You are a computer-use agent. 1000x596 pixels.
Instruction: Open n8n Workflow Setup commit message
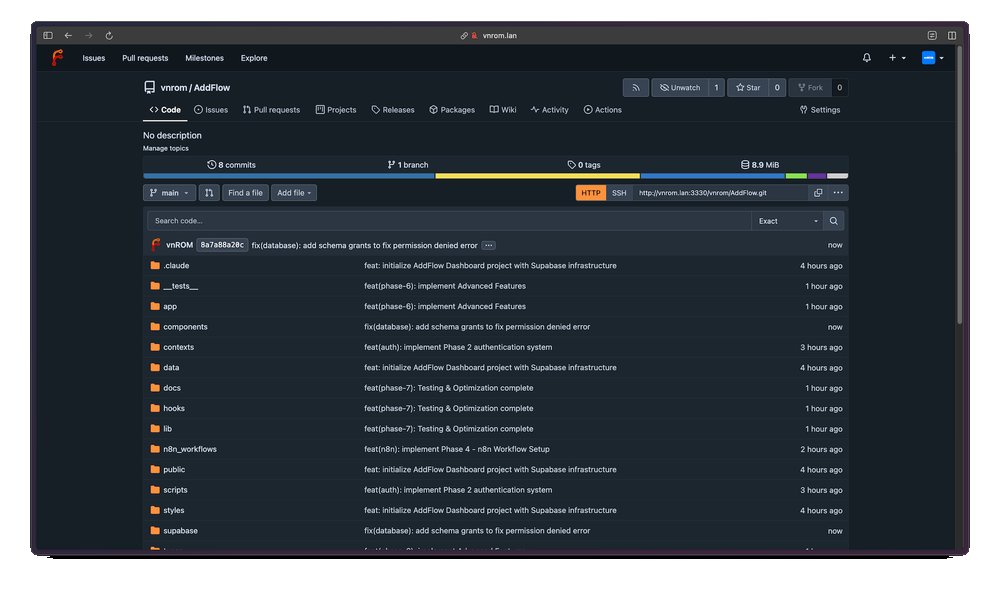pos(457,449)
